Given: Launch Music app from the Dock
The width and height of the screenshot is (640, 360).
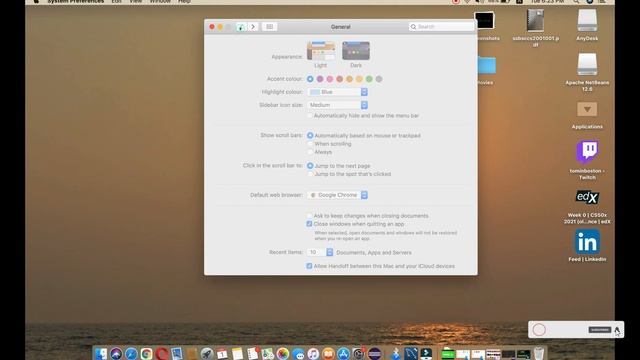Looking at the screenshot, I should [313, 353].
